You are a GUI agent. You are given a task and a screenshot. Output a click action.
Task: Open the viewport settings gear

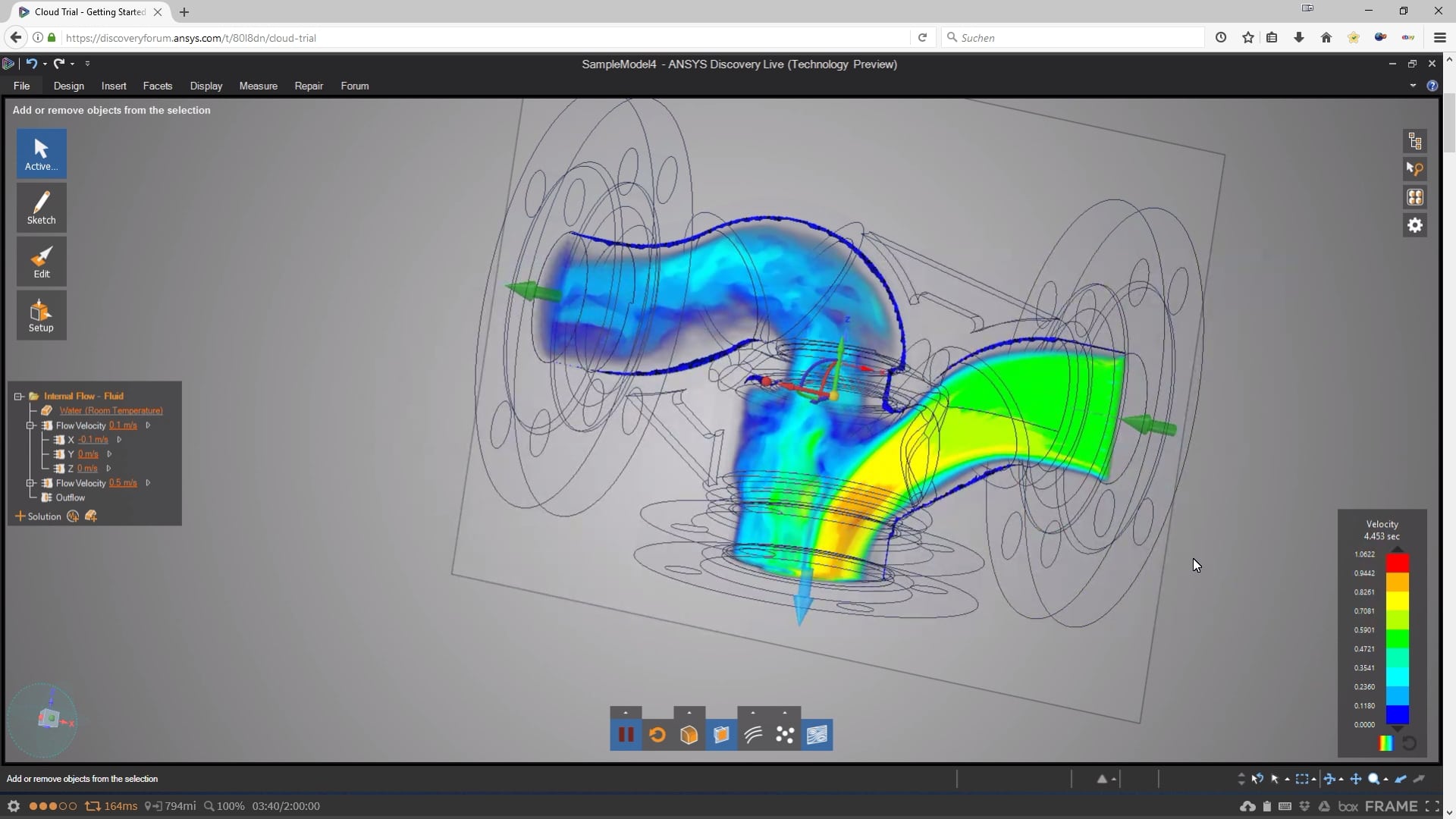(x=1415, y=225)
